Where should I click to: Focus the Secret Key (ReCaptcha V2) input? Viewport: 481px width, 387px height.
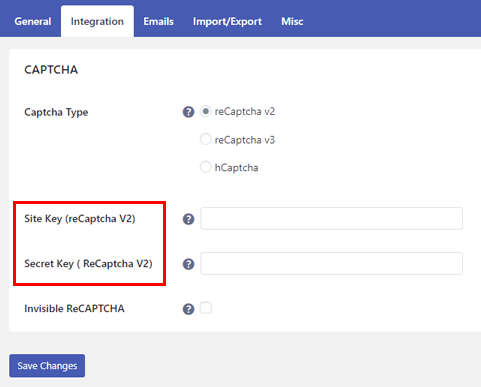(331, 264)
